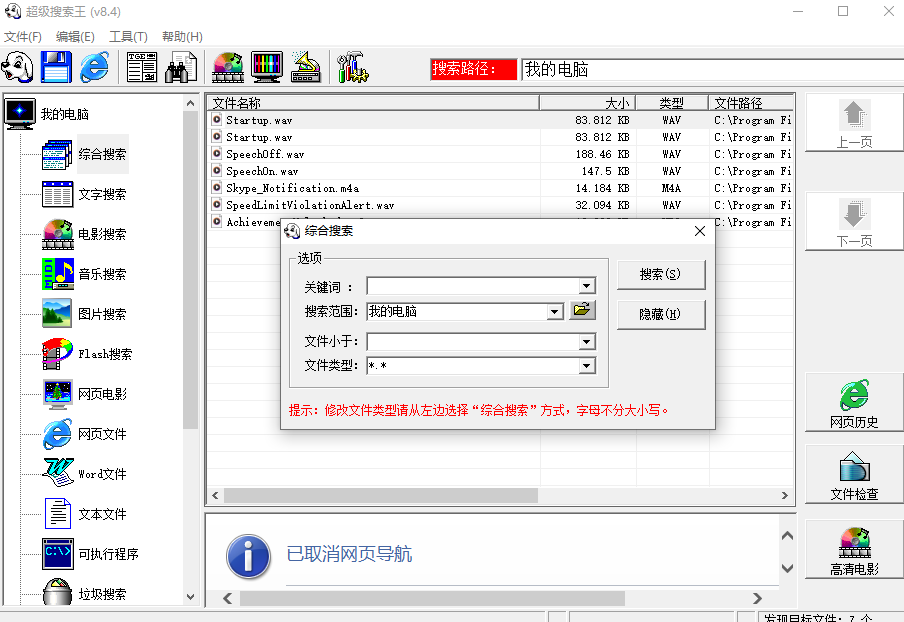Sort by 类型 column header
Screen dimensions: 904x622
pyautogui.click(x=672, y=103)
